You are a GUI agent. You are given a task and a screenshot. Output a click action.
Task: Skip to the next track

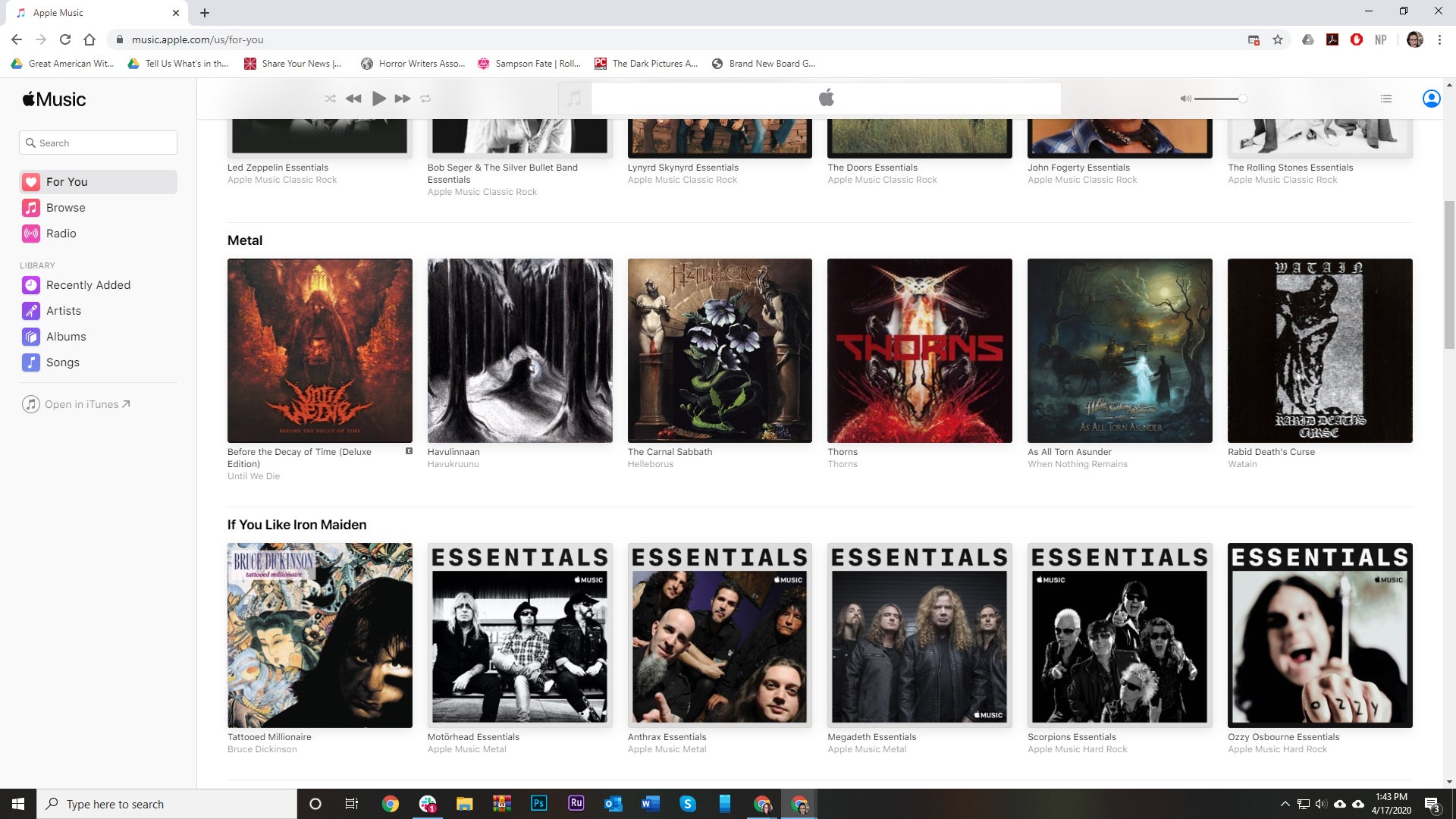[403, 99]
